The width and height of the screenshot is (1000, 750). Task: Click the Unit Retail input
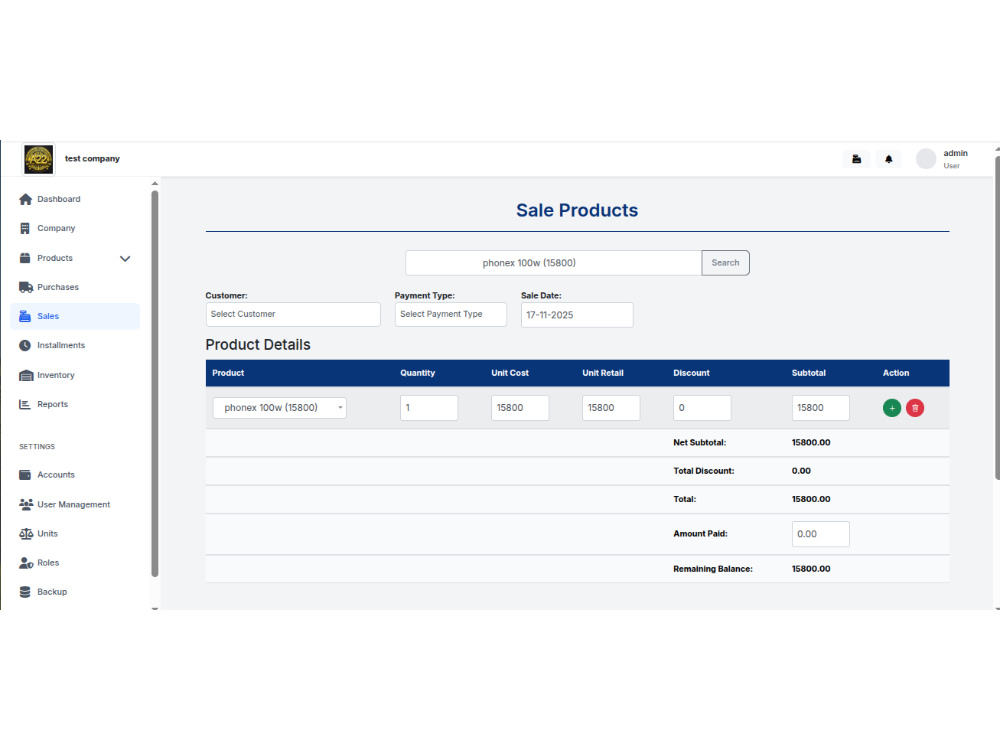pyautogui.click(x=610, y=408)
